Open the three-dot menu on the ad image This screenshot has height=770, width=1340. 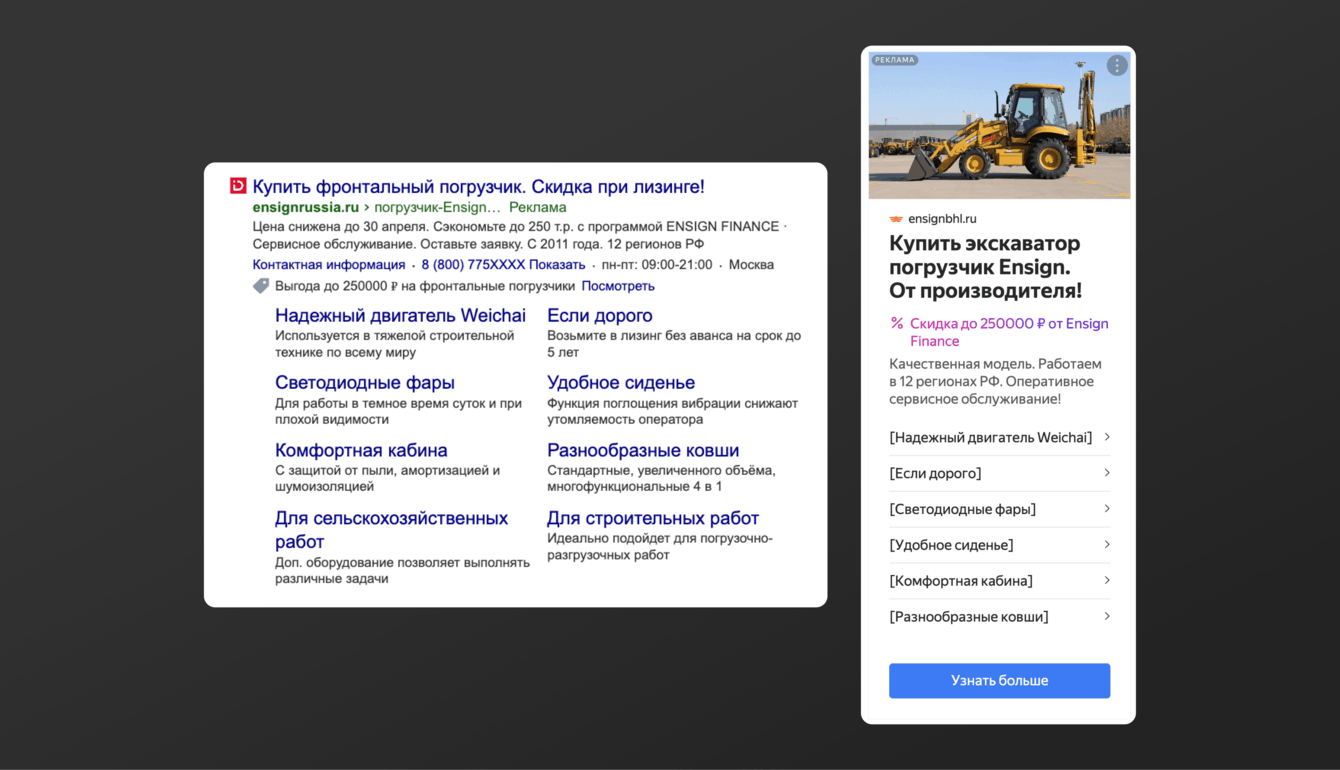click(1117, 65)
